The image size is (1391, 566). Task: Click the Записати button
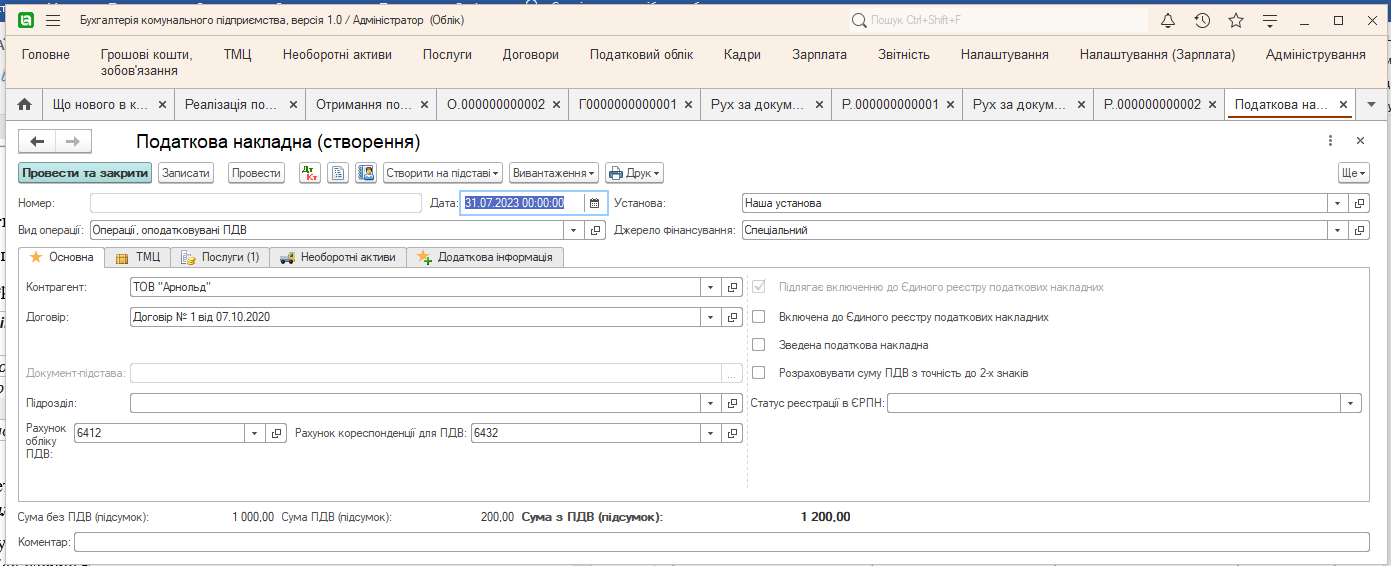186,173
